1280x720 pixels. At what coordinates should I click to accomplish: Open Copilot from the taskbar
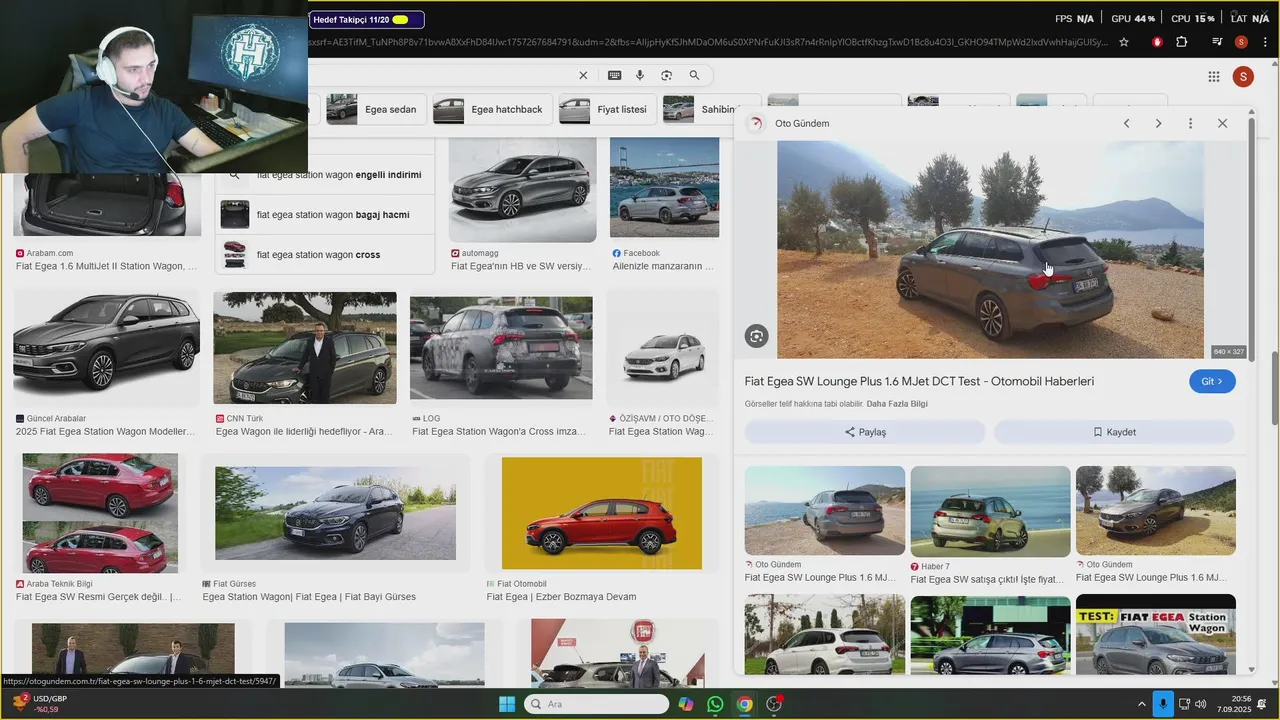click(686, 704)
